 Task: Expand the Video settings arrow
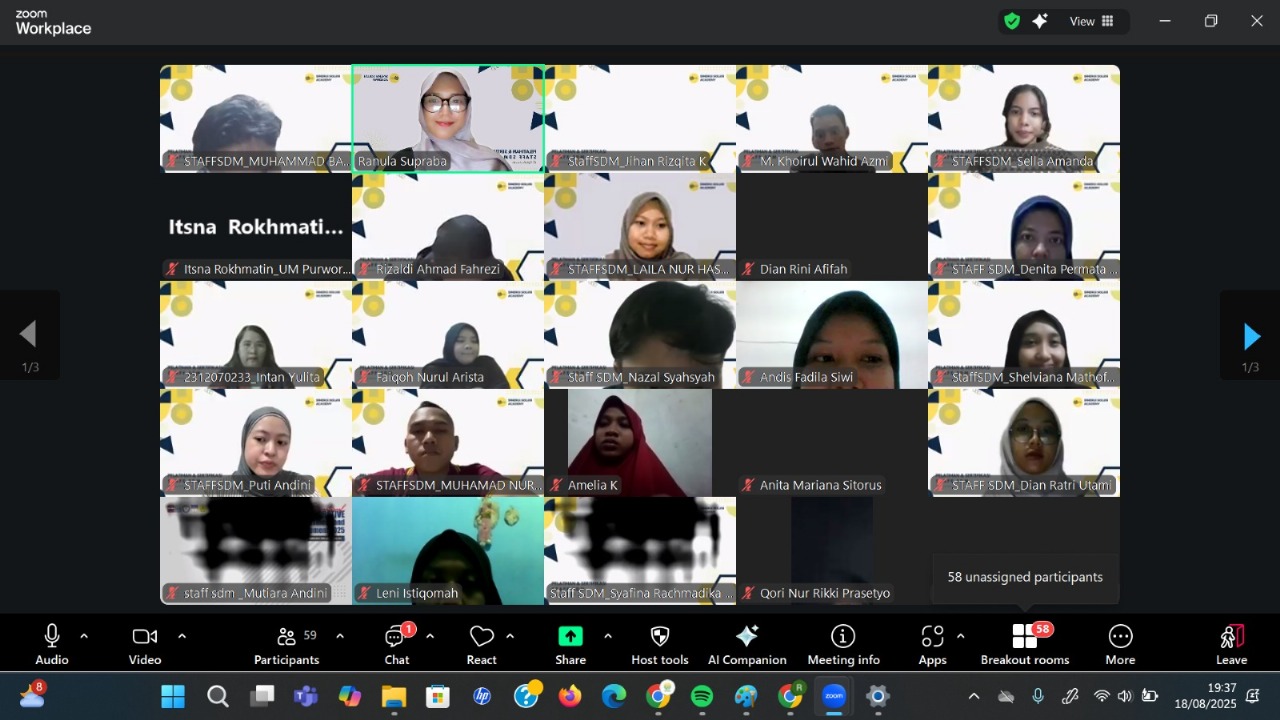(181, 635)
